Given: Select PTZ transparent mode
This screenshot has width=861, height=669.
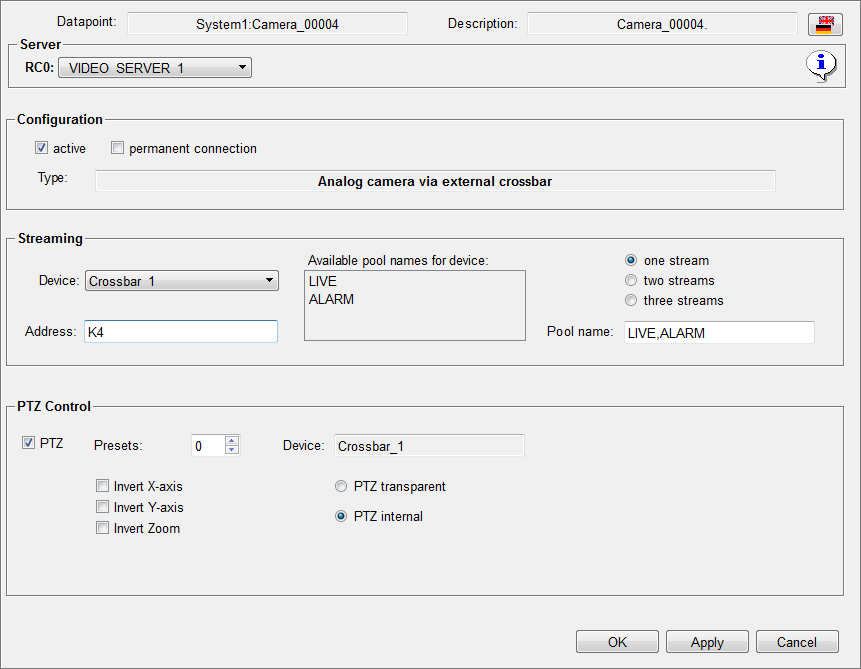Looking at the screenshot, I should 341,486.
